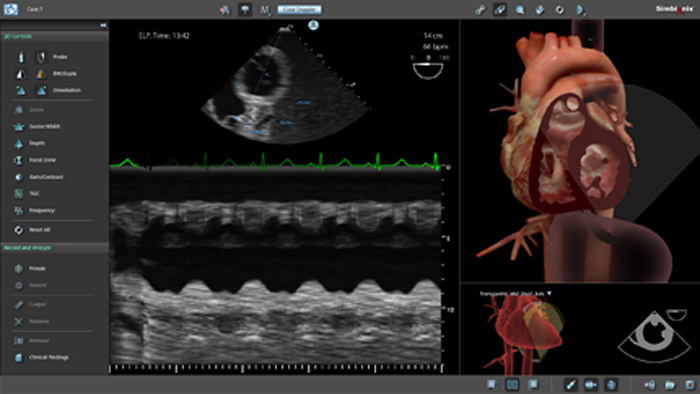Screen dimensions: 700x394
Task: Click the Caliper measurement tool
Action: [19, 305]
